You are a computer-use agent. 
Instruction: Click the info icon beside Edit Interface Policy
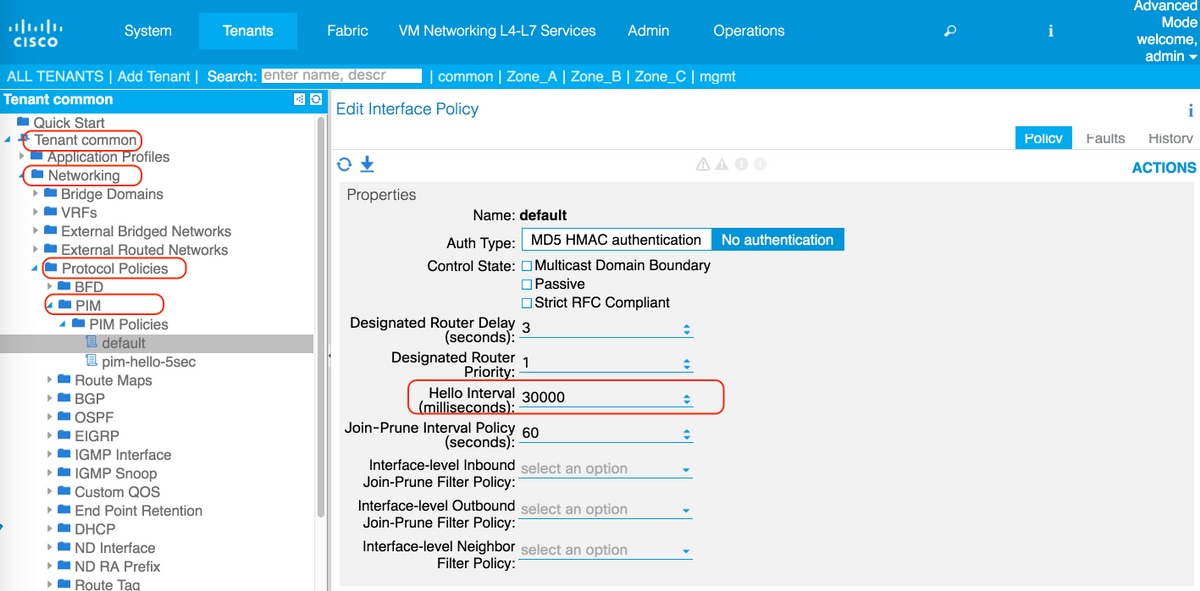[1190, 111]
